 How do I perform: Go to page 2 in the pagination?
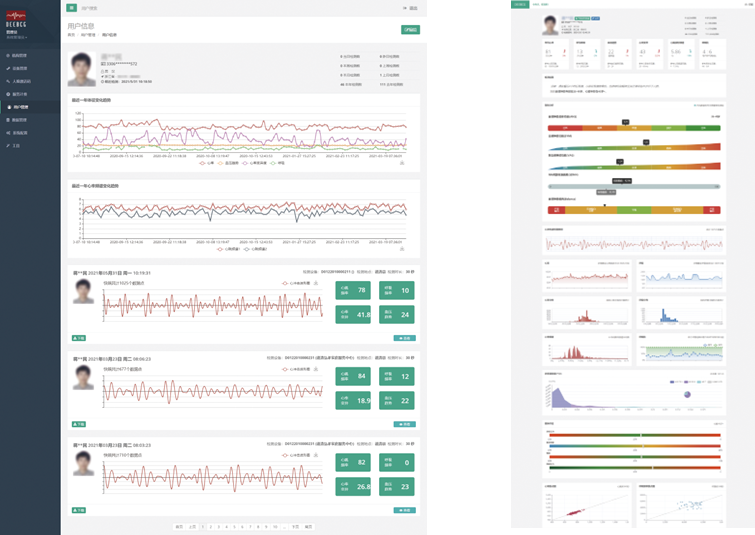coord(211,526)
